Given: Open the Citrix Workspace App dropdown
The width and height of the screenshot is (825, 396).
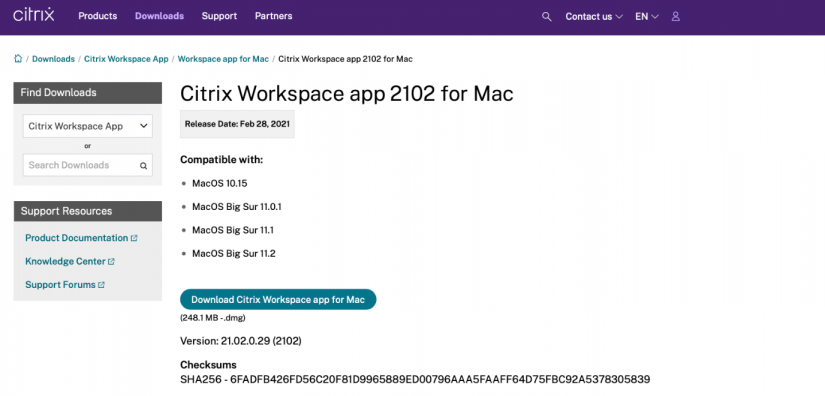Looking at the screenshot, I should 87,126.
